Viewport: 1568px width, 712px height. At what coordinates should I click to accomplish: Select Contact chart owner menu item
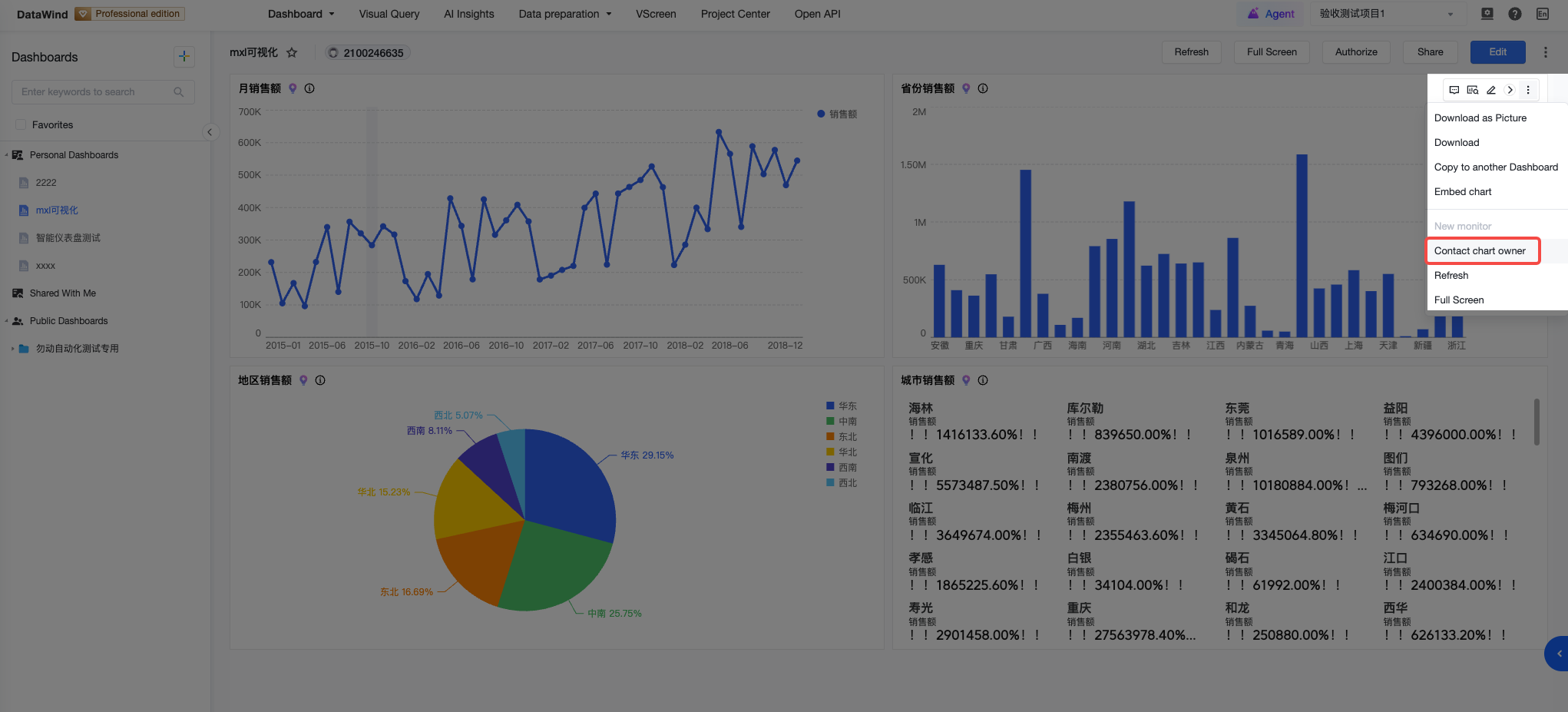[x=1480, y=250]
